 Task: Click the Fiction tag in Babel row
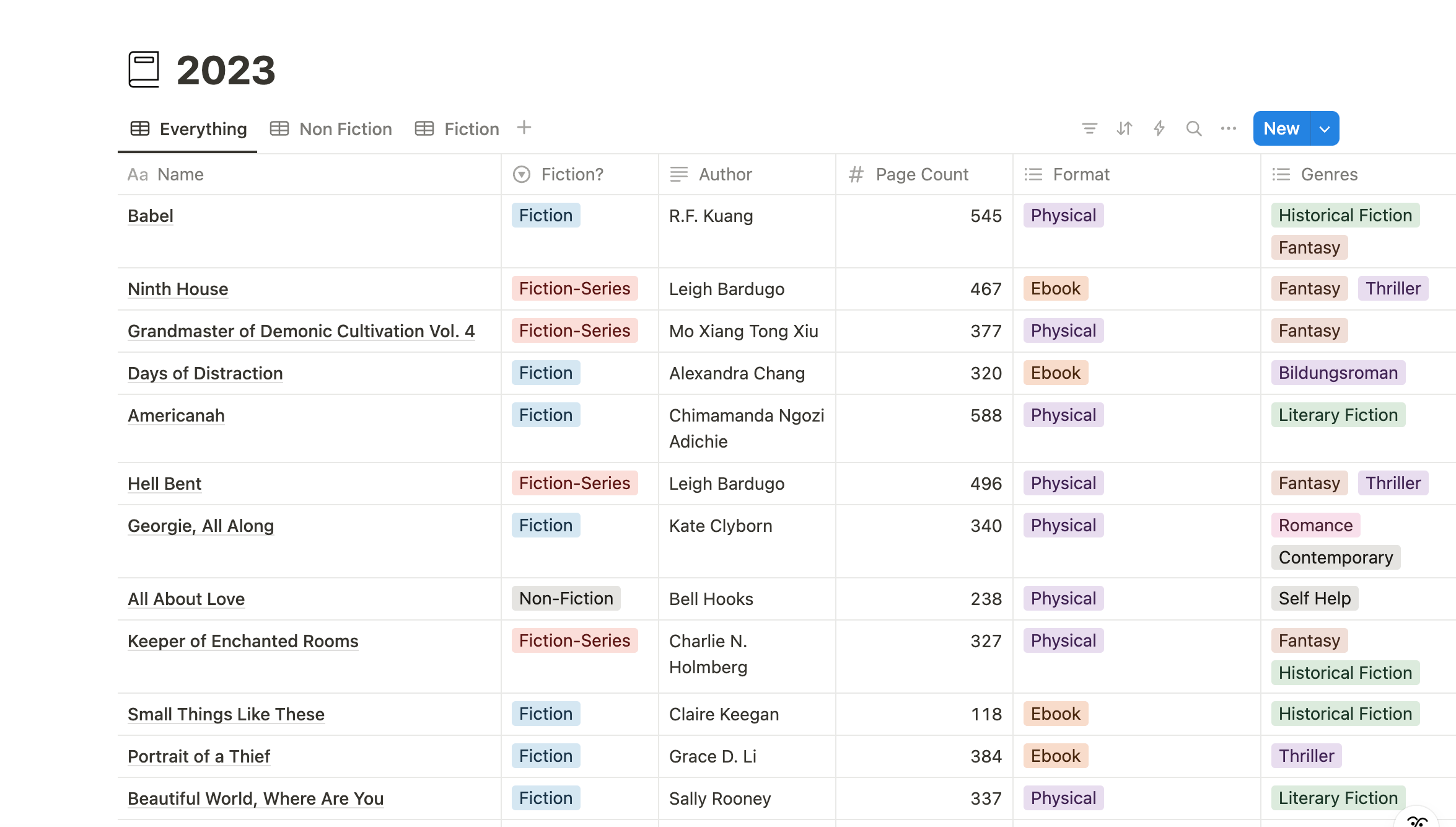(546, 215)
